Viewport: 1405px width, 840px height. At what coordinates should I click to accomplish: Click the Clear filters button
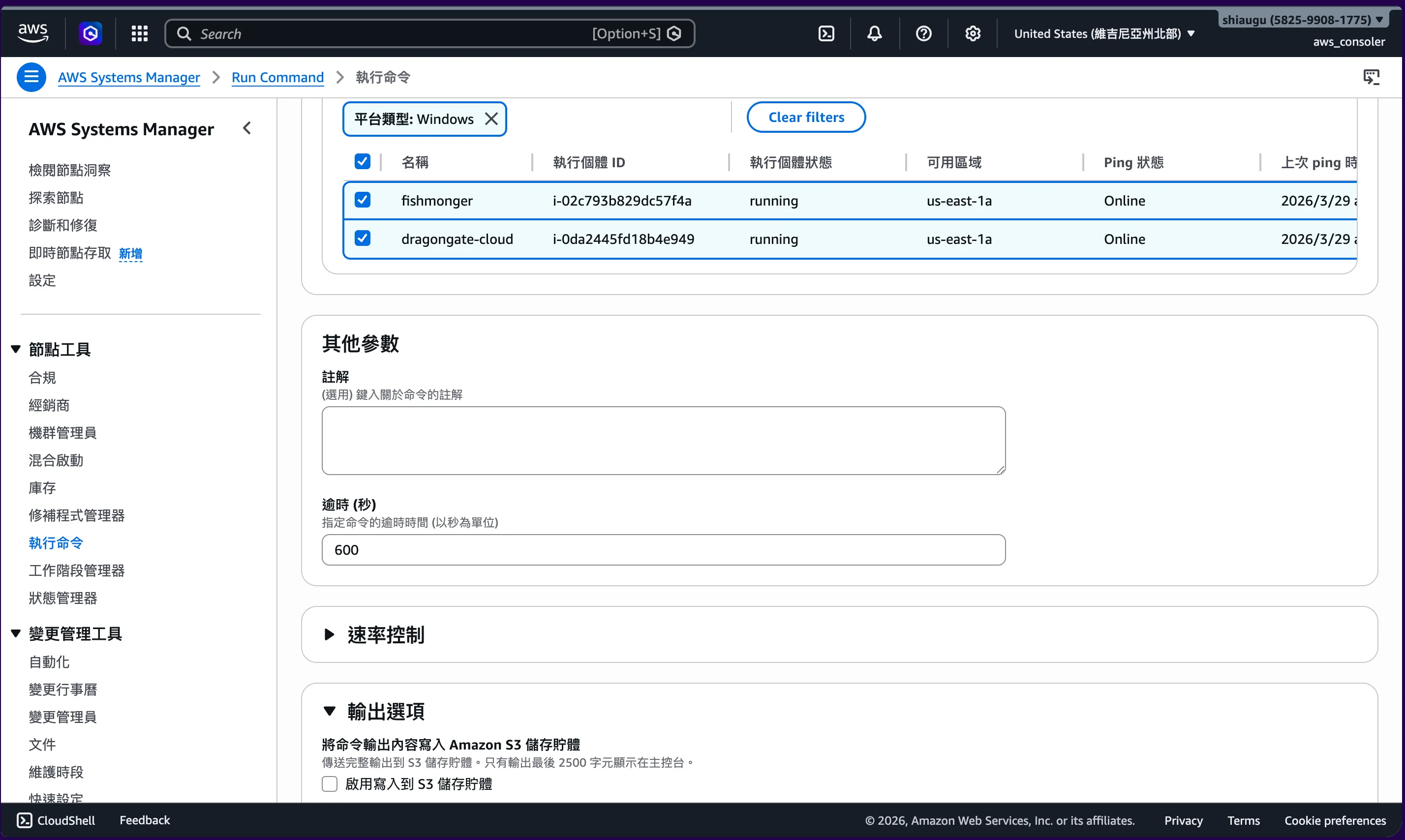pos(806,117)
